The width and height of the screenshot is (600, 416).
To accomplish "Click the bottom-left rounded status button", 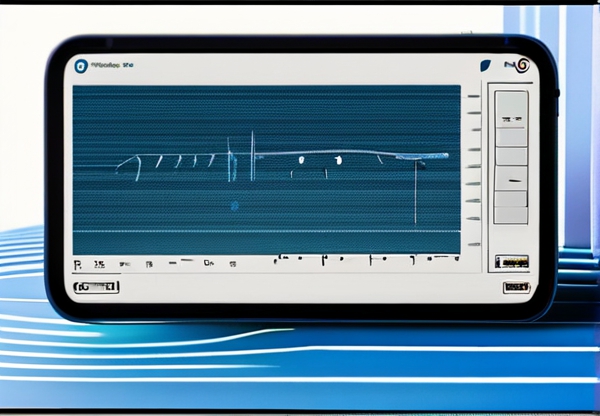I will coord(97,287).
